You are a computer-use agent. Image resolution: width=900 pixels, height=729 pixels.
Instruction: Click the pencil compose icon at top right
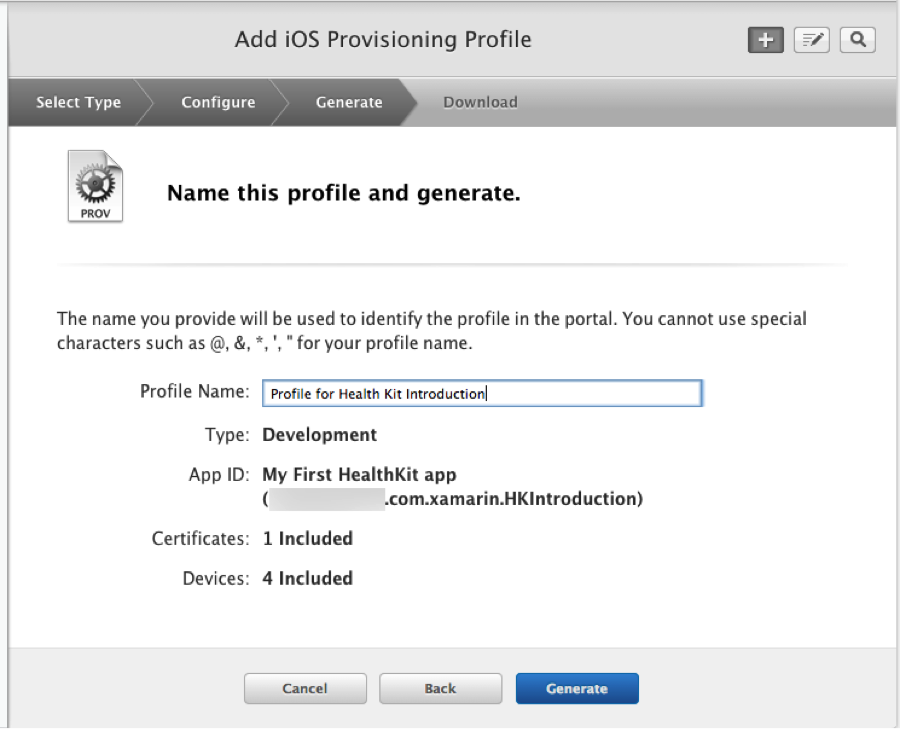(x=811, y=40)
